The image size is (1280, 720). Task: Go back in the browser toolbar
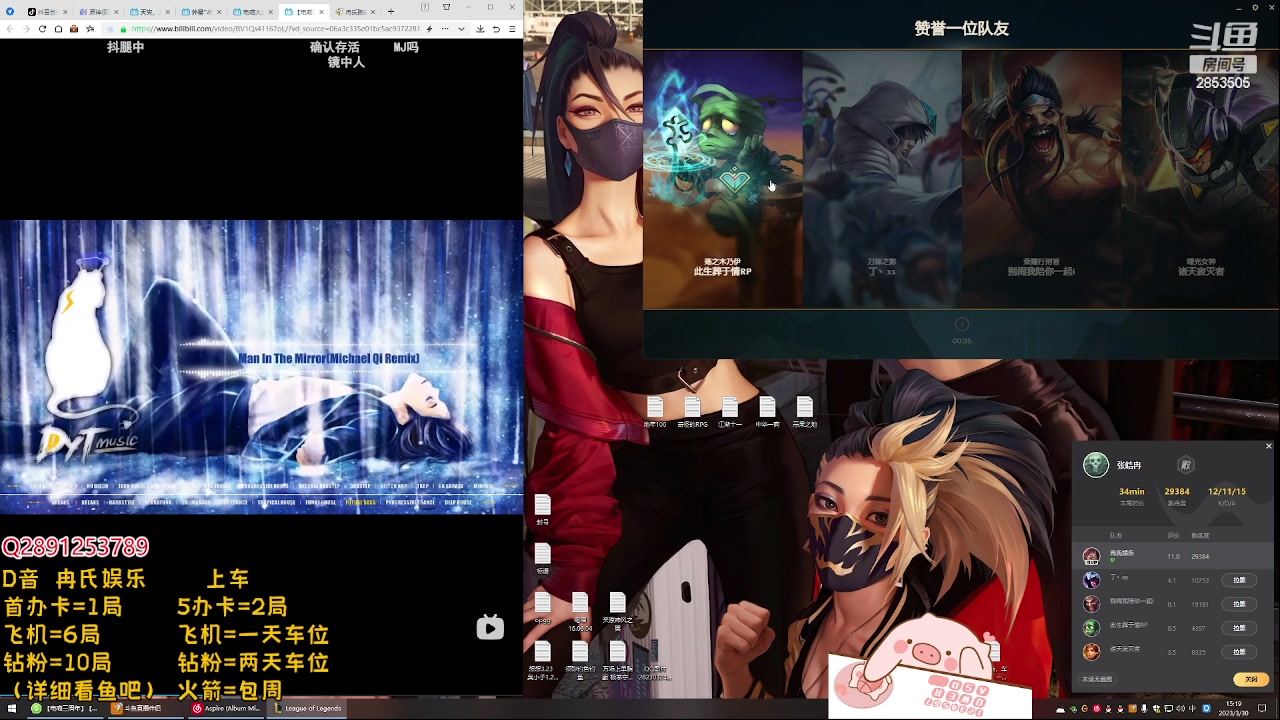[10, 29]
